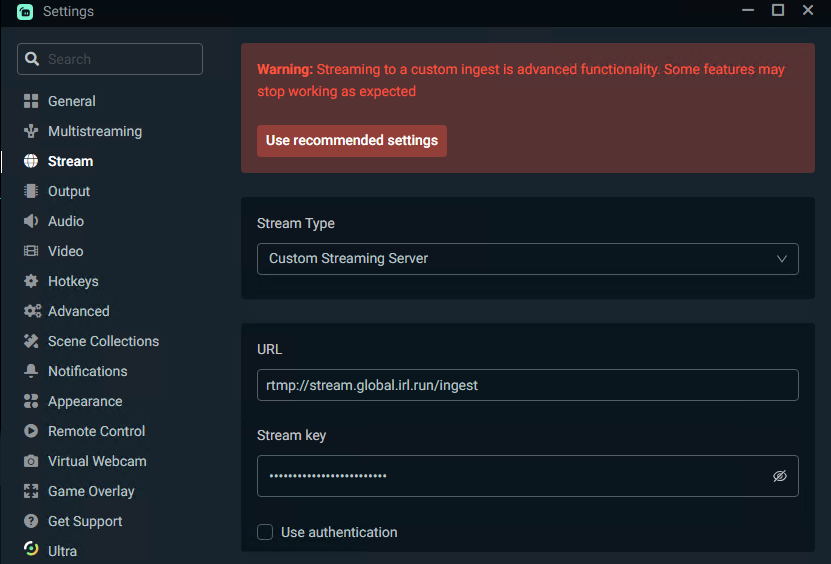Open the Stream Type dropdown
This screenshot has width=831, height=564.
(x=527, y=258)
